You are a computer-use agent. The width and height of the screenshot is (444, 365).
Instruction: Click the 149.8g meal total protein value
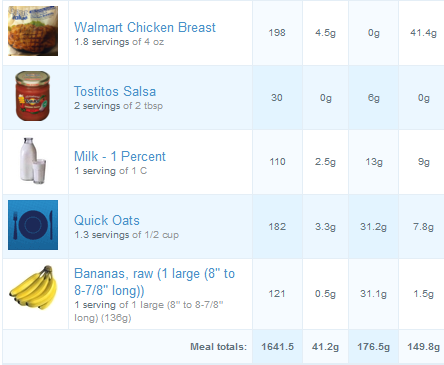pos(423,347)
